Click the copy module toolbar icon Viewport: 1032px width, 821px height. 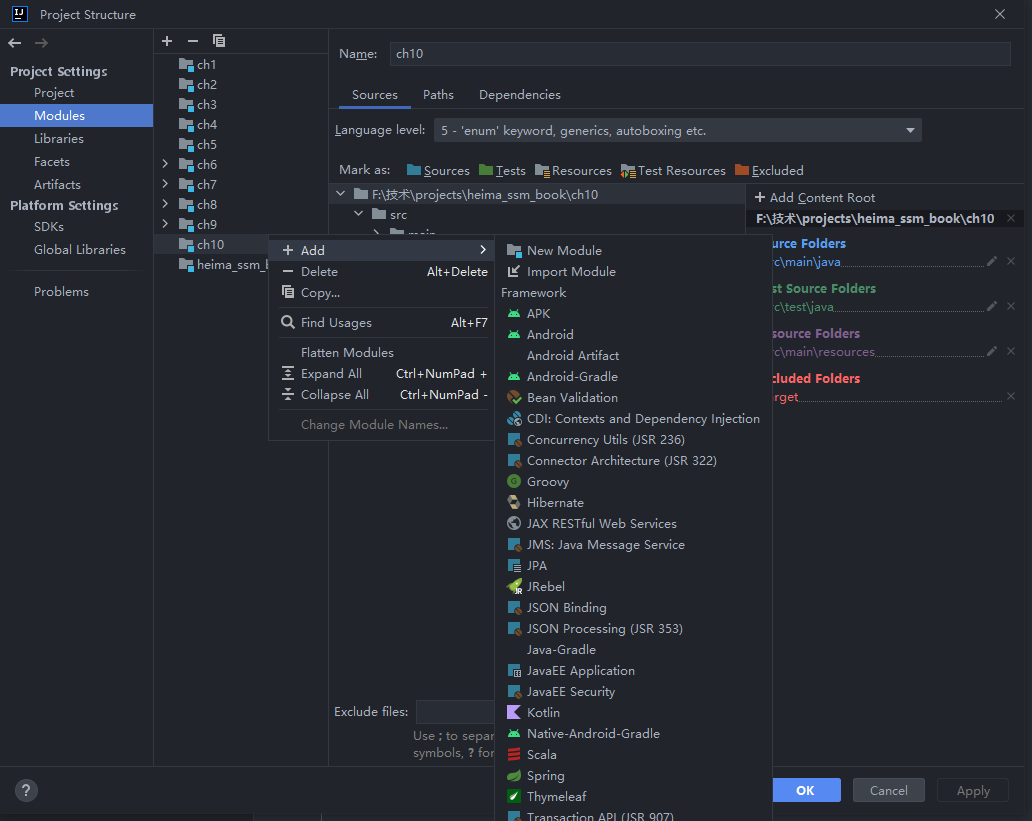pos(219,41)
